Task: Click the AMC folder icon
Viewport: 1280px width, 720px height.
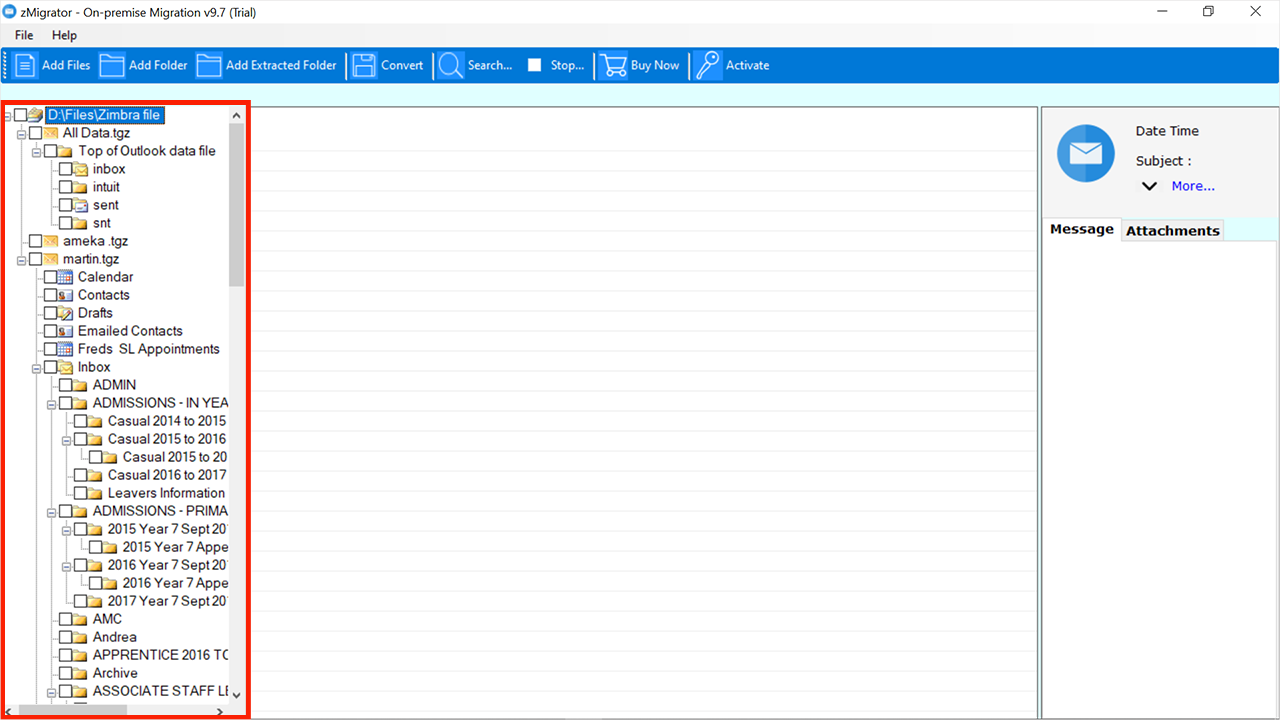Action: pyautogui.click(x=81, y=619)
